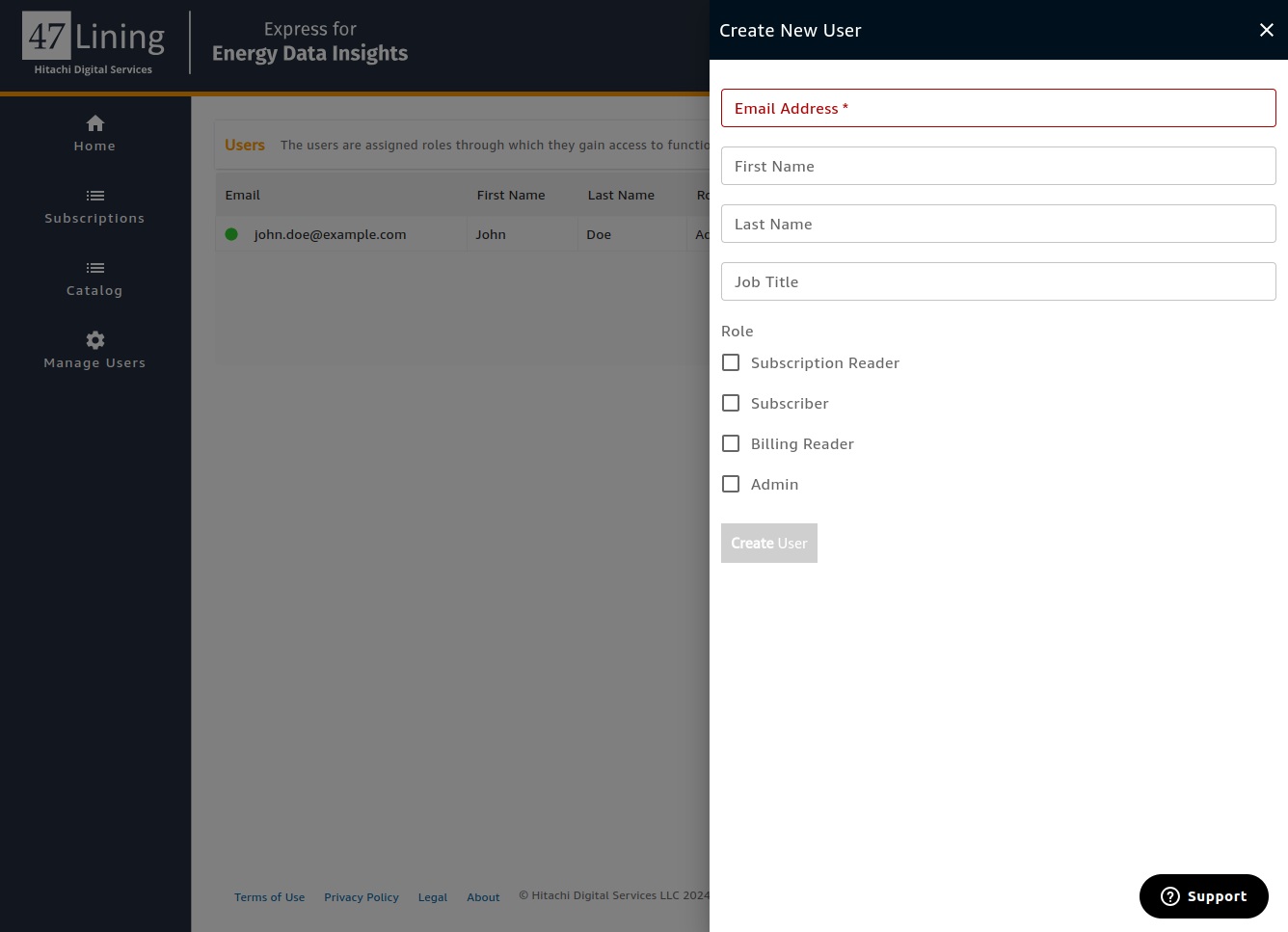Click the 47Lining logo
The height and width of the screenshot is (932, 1288).
click(94, 43)
